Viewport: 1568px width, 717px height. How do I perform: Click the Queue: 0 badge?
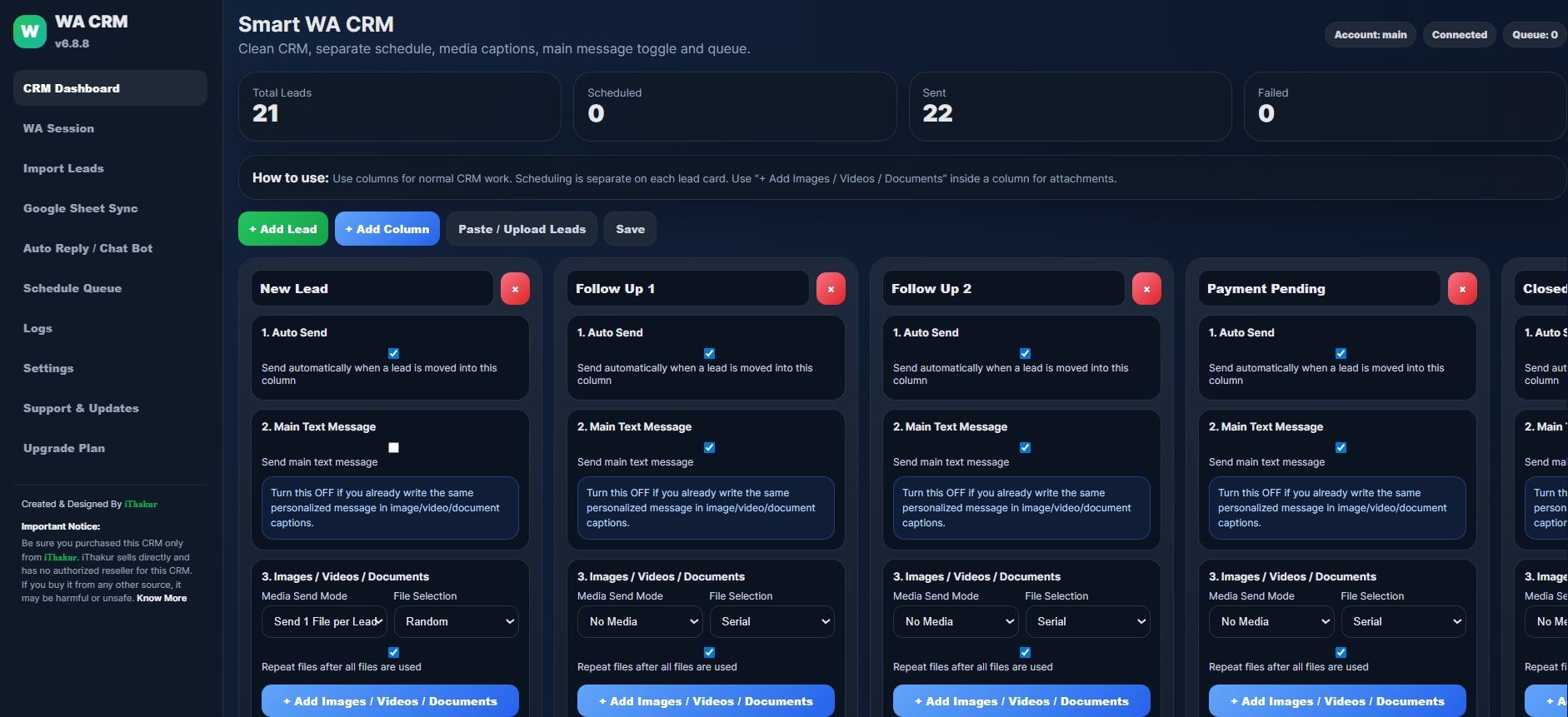coord(1535,35)
